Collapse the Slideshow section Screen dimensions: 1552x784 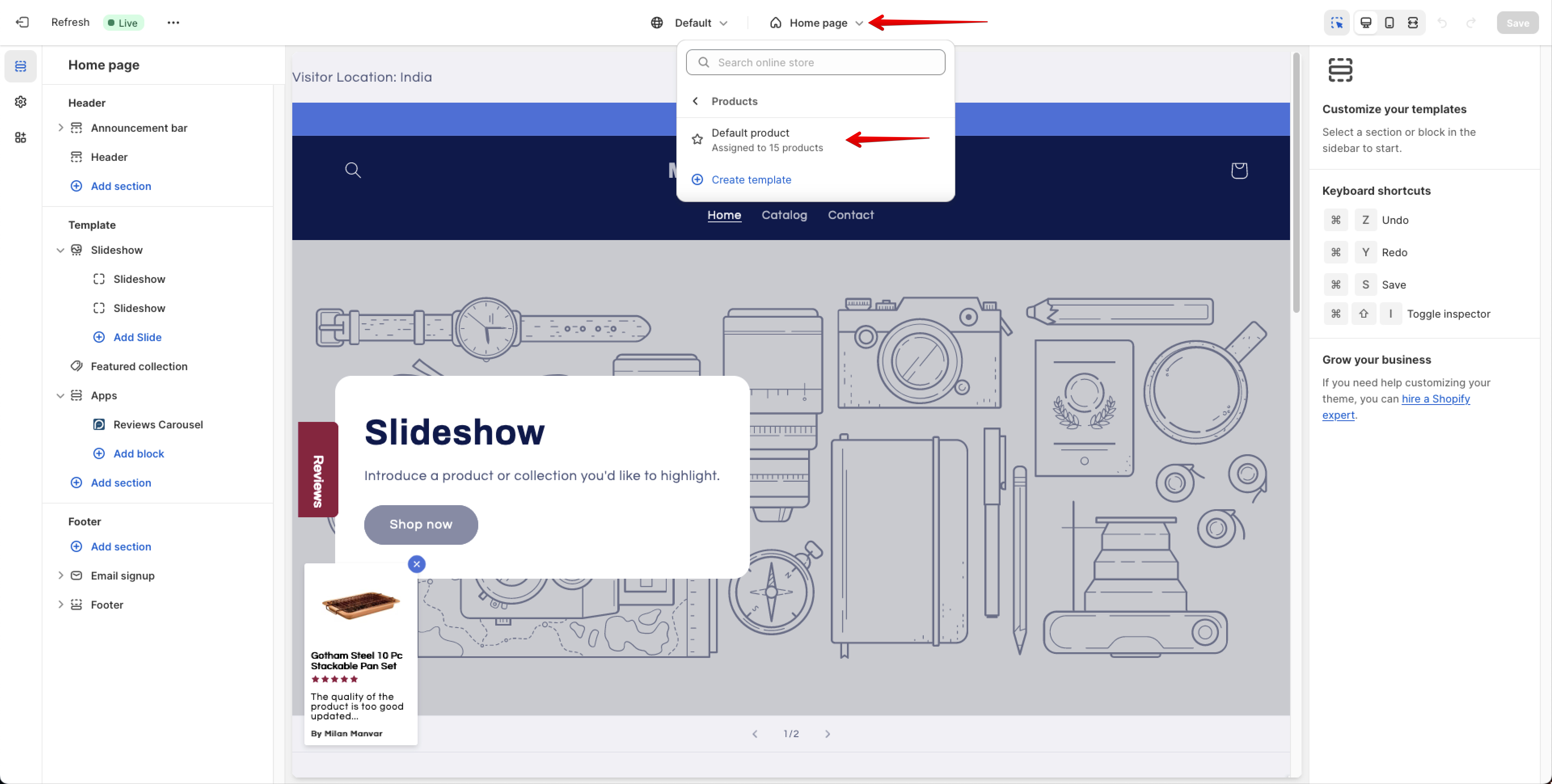[x=60, y=250]
